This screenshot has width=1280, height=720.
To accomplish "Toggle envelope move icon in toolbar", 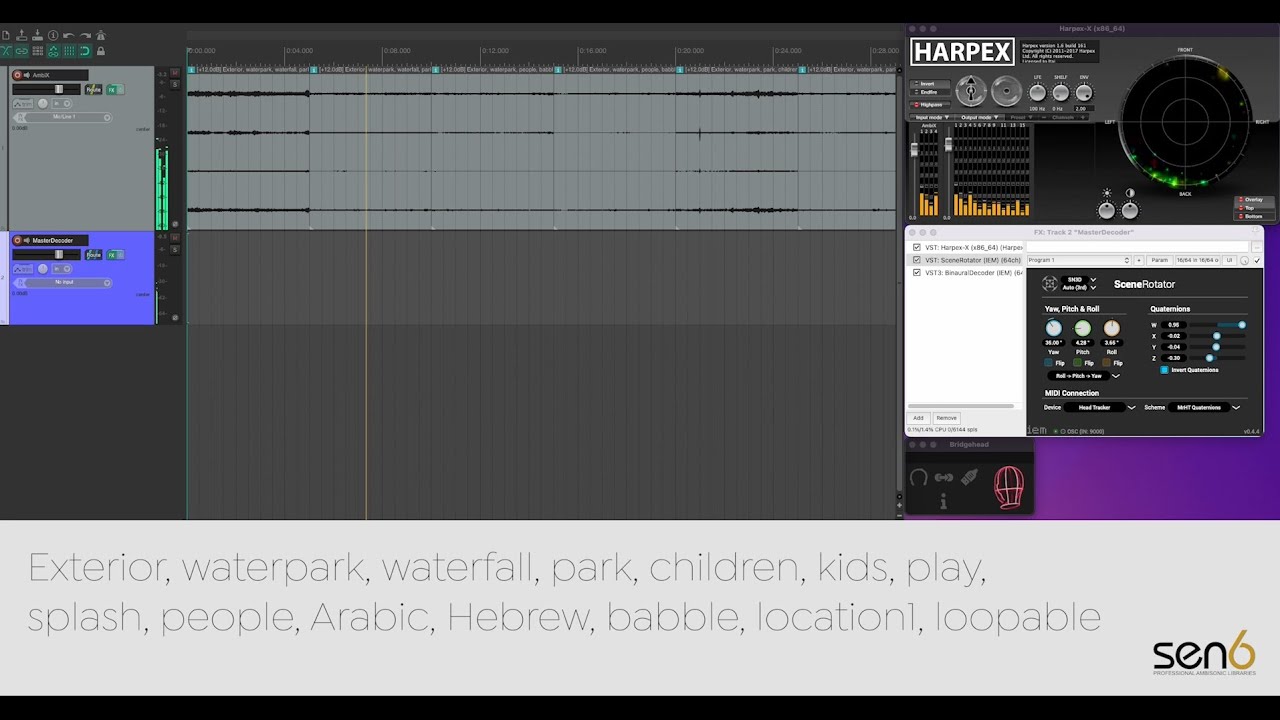I will 54,51.
